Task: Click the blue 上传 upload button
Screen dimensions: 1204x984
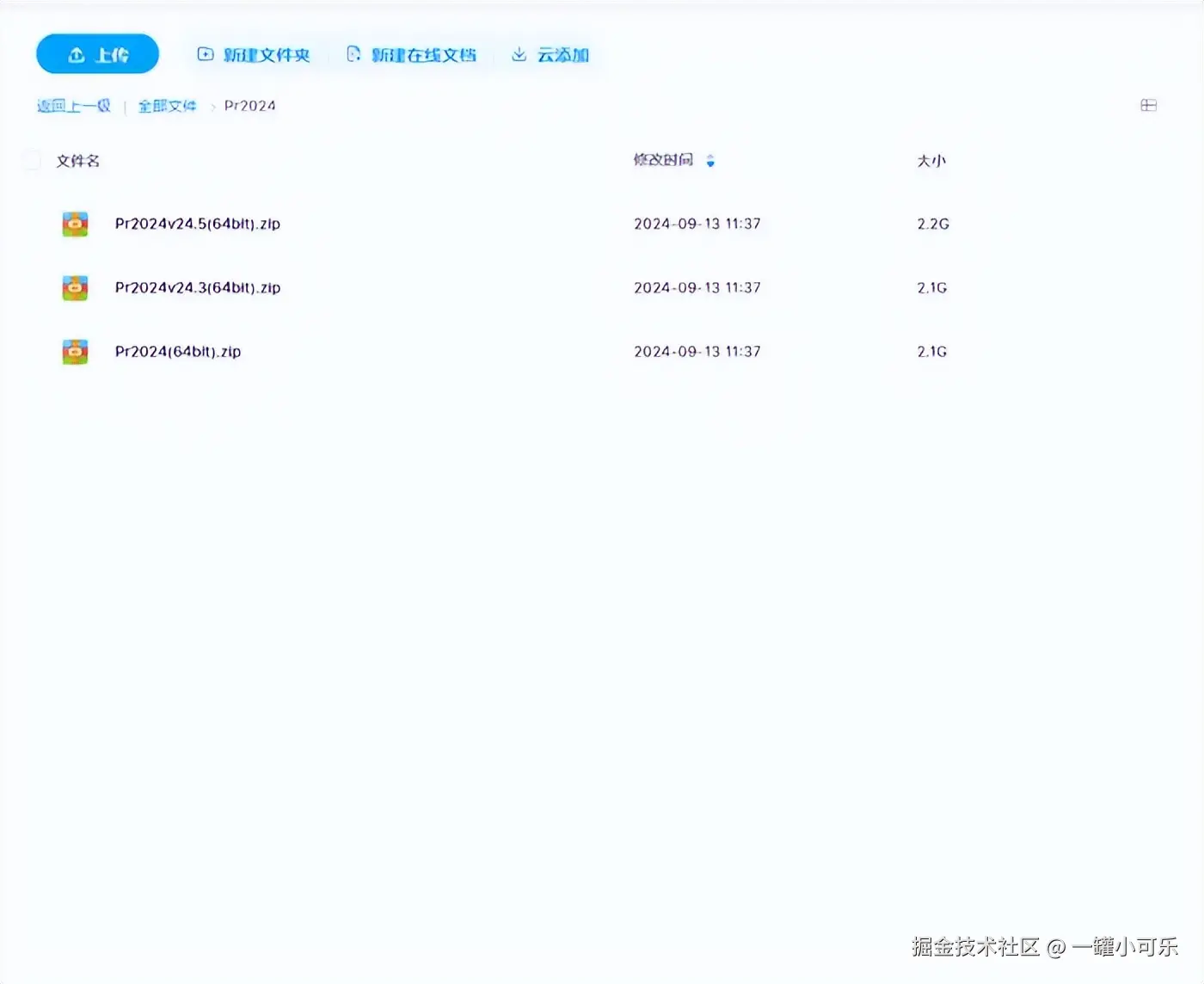Action: (x=97, y=54)
